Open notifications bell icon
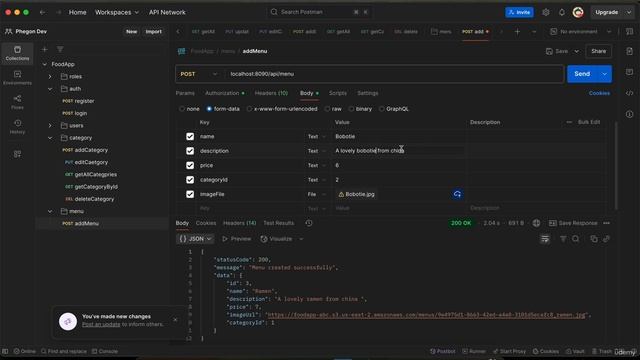This screenshot has height=360, width=640. tap(562, 12)
